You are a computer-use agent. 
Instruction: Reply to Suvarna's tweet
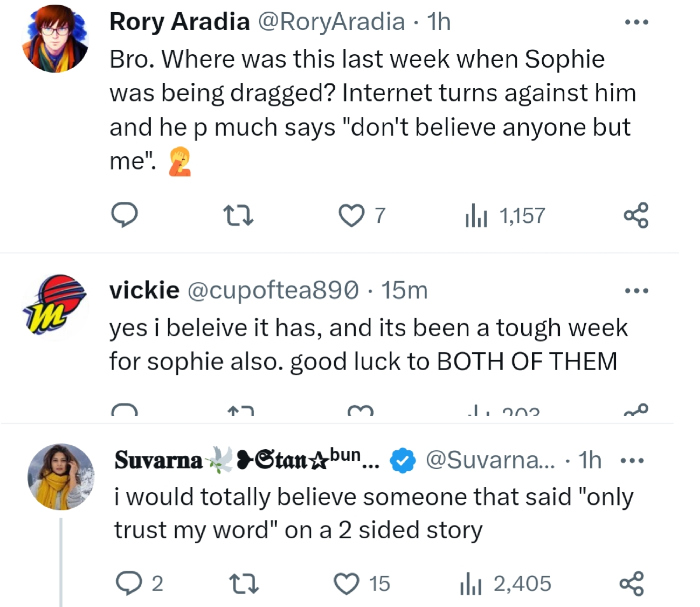[128, 583]
